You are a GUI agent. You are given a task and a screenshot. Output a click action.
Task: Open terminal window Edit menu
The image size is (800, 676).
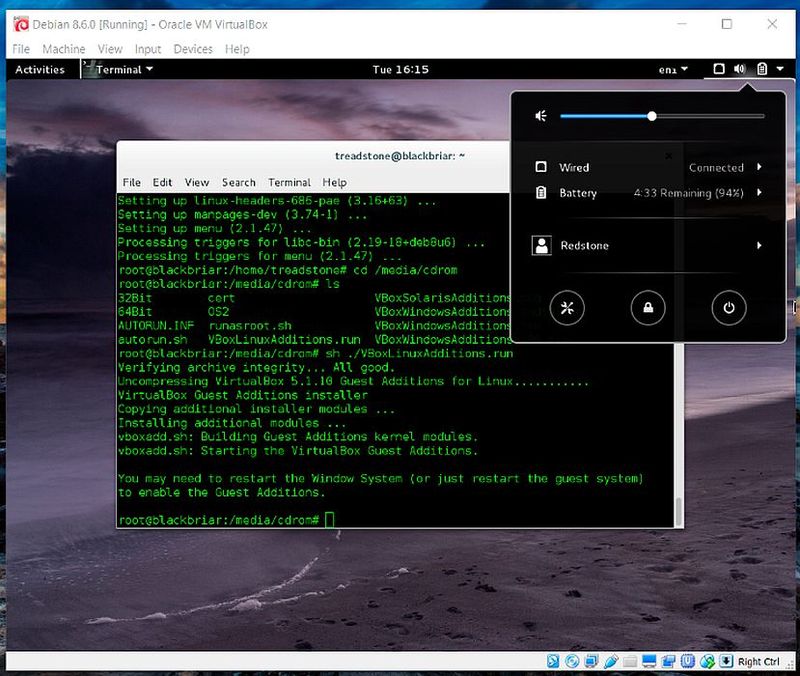[x=162, y=182]
